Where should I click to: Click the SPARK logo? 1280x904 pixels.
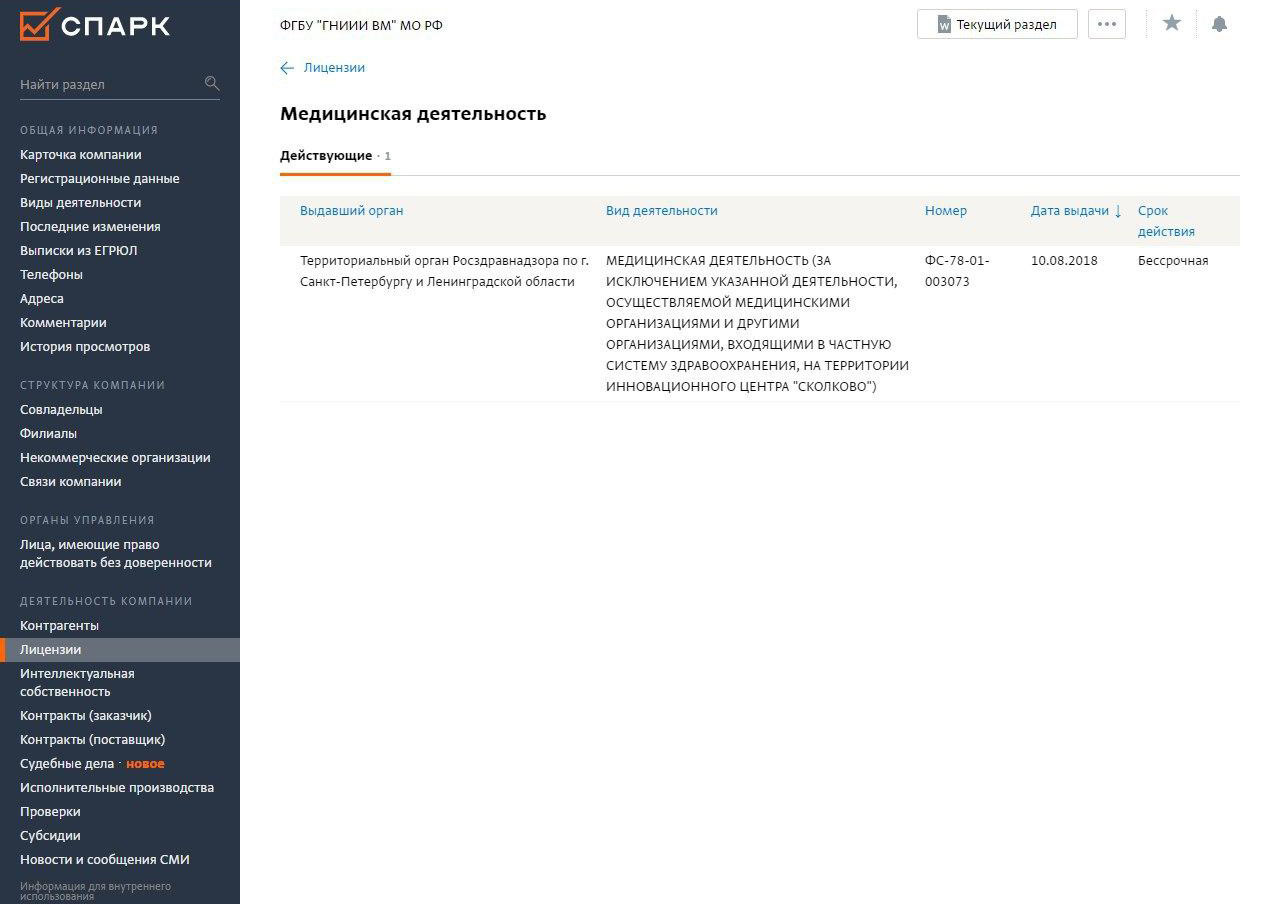[x=95, y=25]
